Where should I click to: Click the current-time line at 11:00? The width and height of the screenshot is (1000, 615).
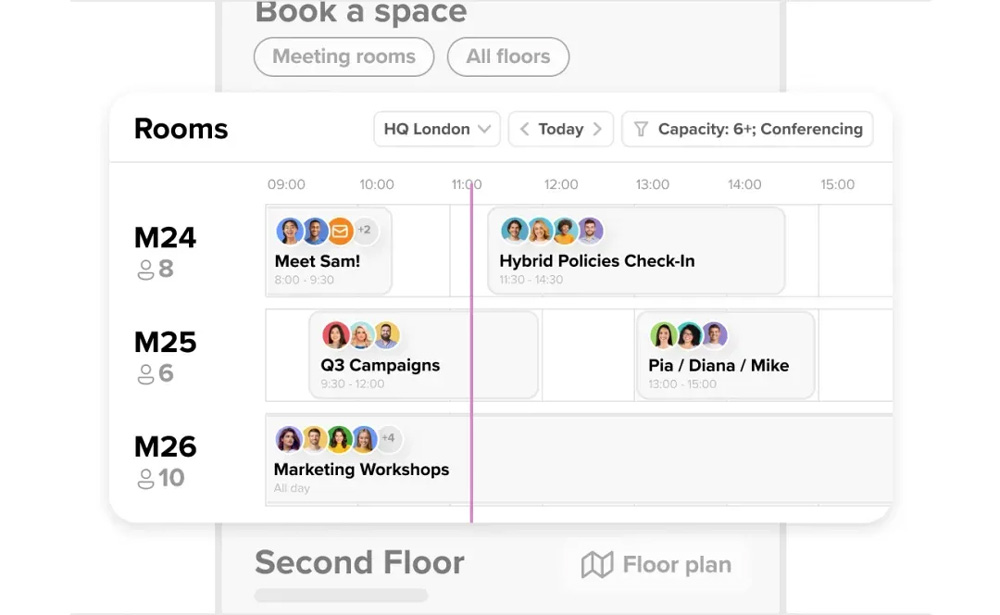click(471, 351)
